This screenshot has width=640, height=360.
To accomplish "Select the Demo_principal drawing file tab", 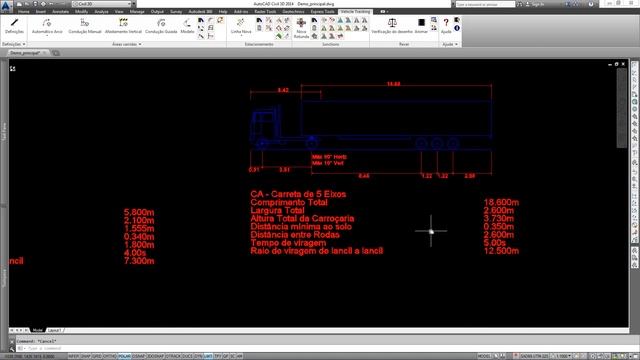I will (x=25, y=53).
